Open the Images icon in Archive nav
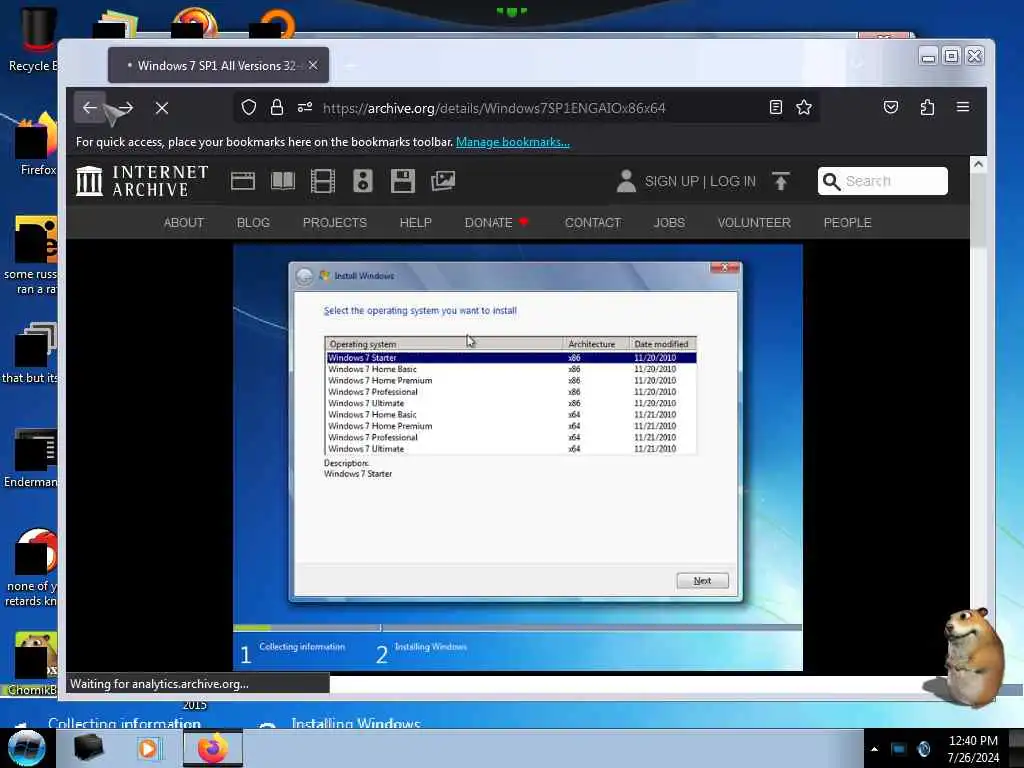The width and height of the screenshot is (1024, 768). [443, 181]
